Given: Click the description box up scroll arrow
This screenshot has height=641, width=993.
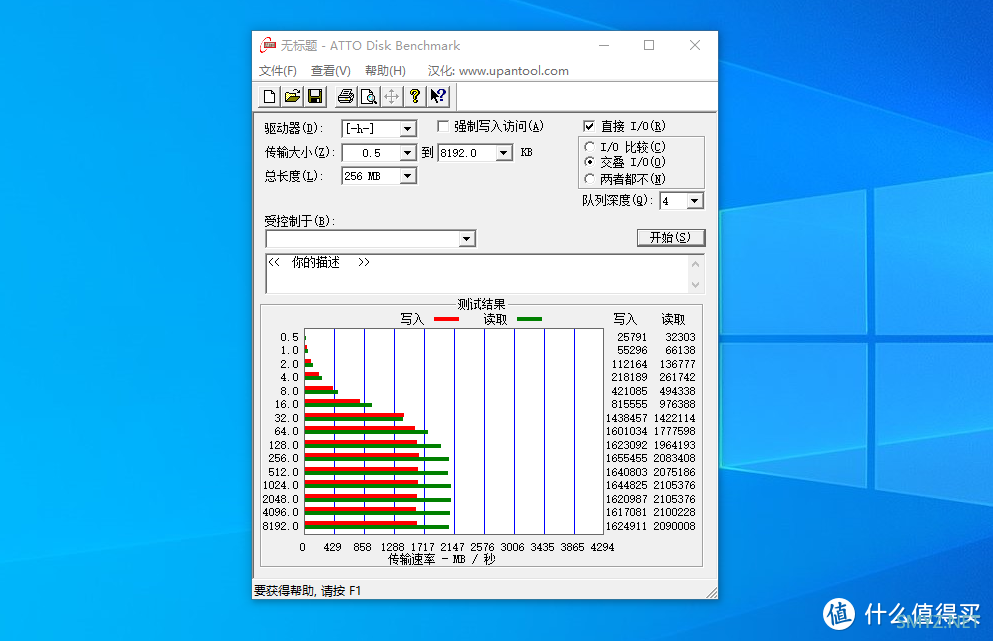Looking at the screenshot, I should (695, 264).
